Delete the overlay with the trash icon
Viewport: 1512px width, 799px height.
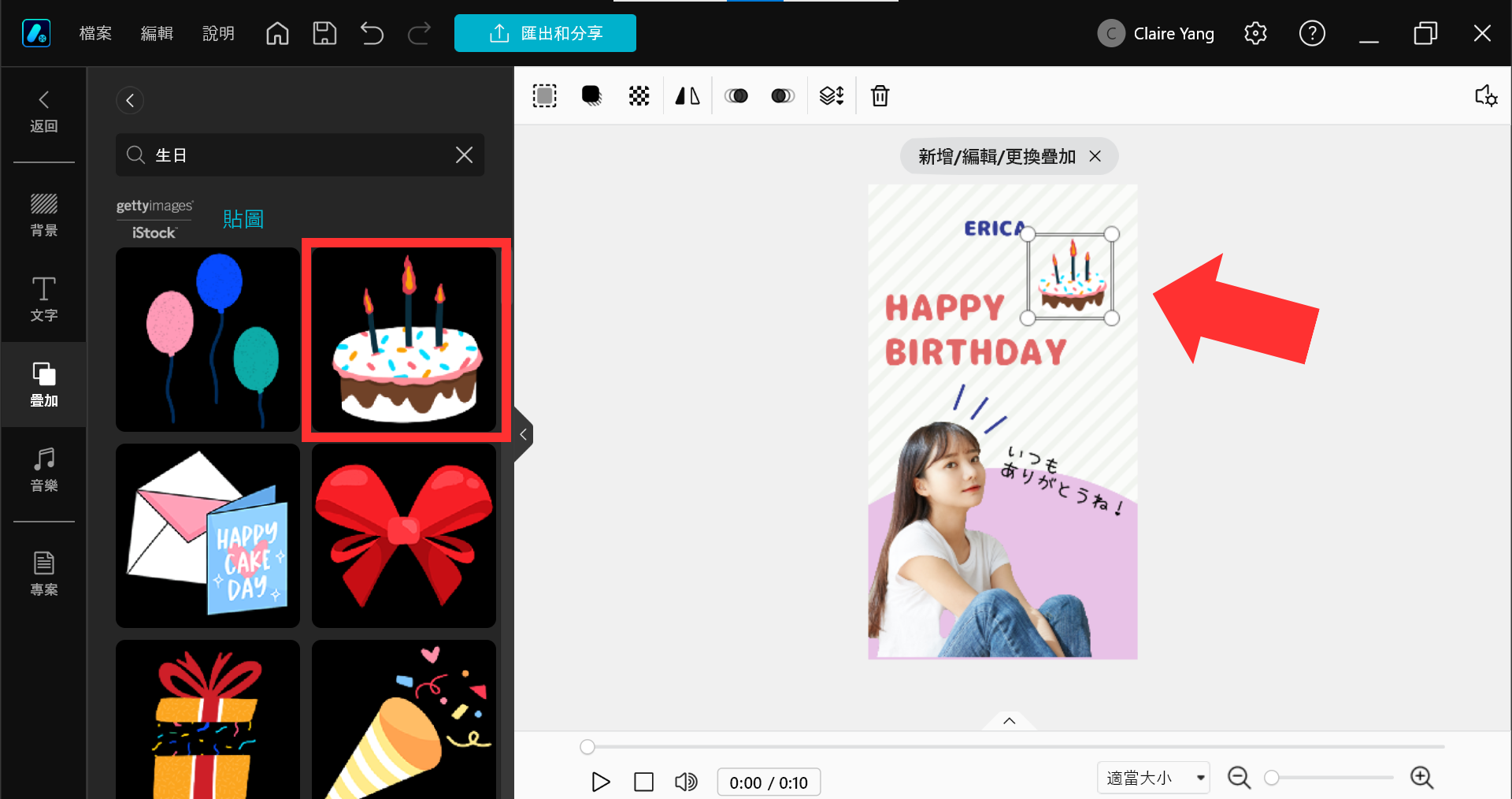point(880,95)
